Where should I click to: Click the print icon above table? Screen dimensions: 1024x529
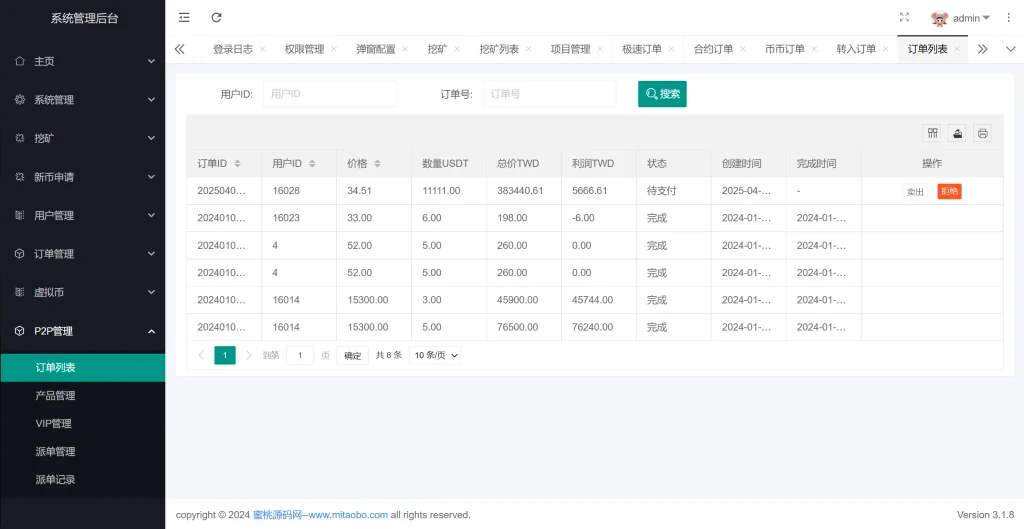pos(982,133)
